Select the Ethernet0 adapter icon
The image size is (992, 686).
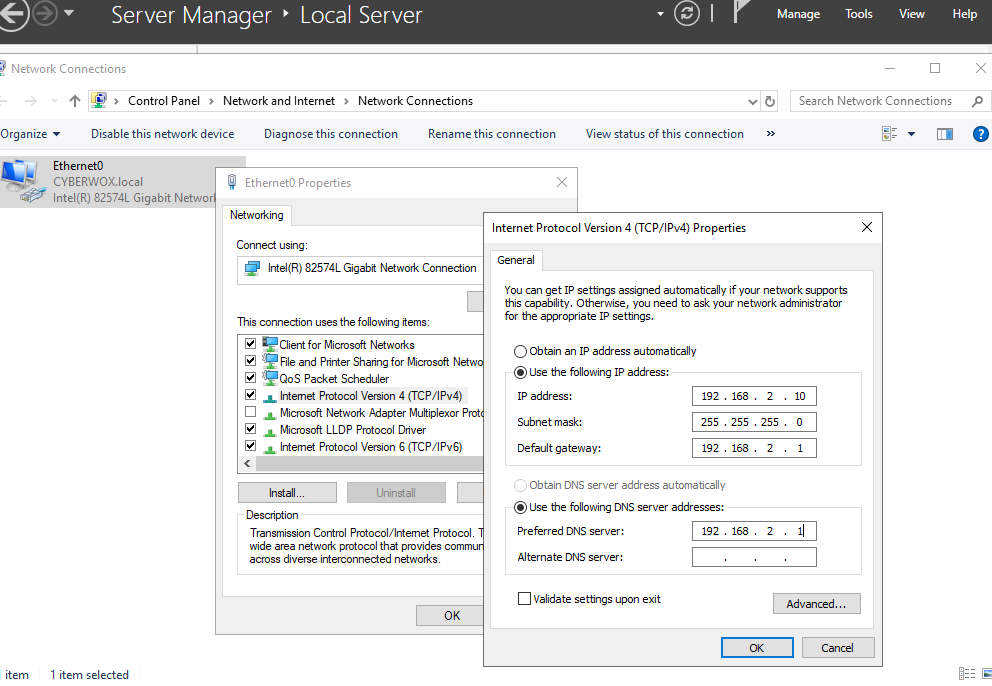(x=22, y=181)
